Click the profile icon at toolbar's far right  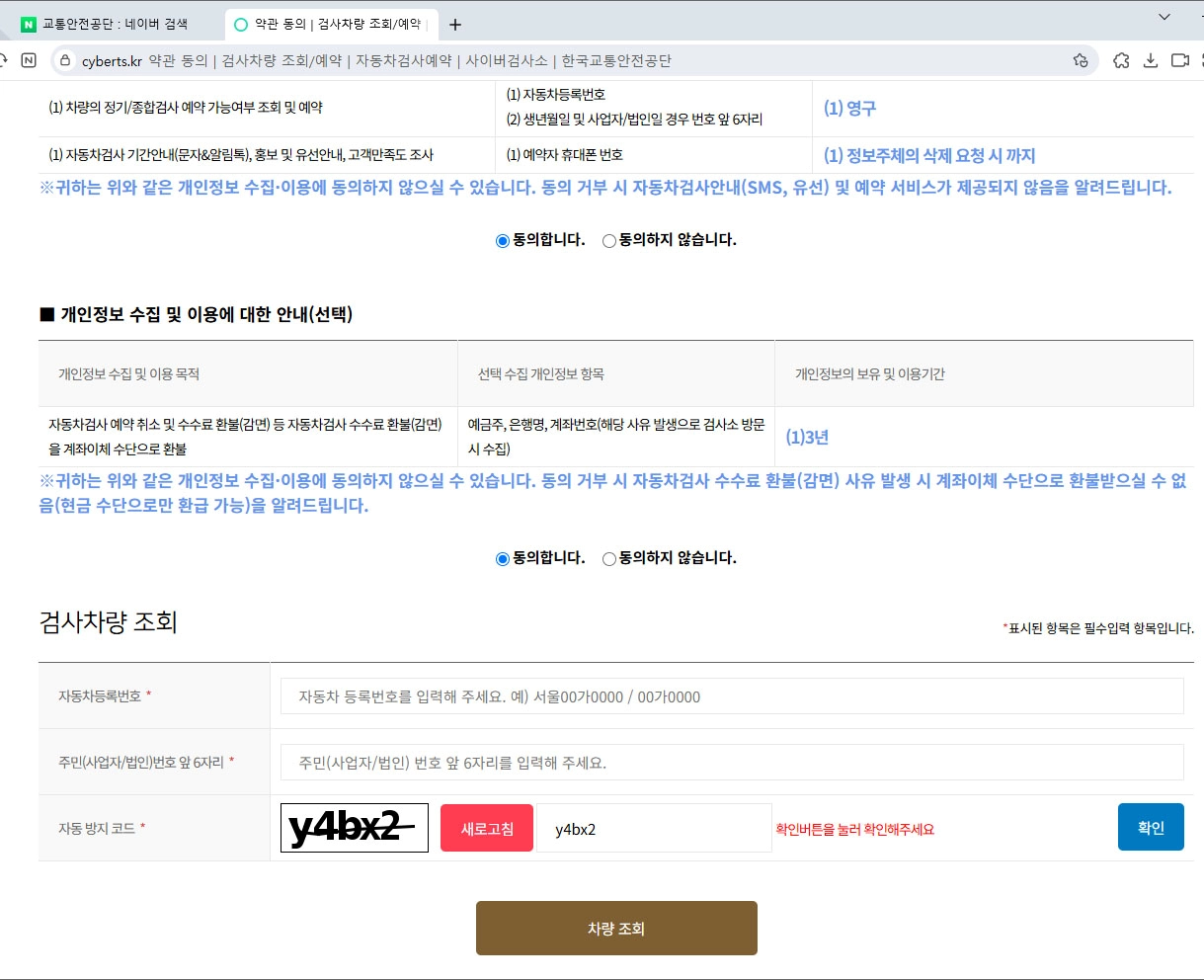(x=1201, y=59)
